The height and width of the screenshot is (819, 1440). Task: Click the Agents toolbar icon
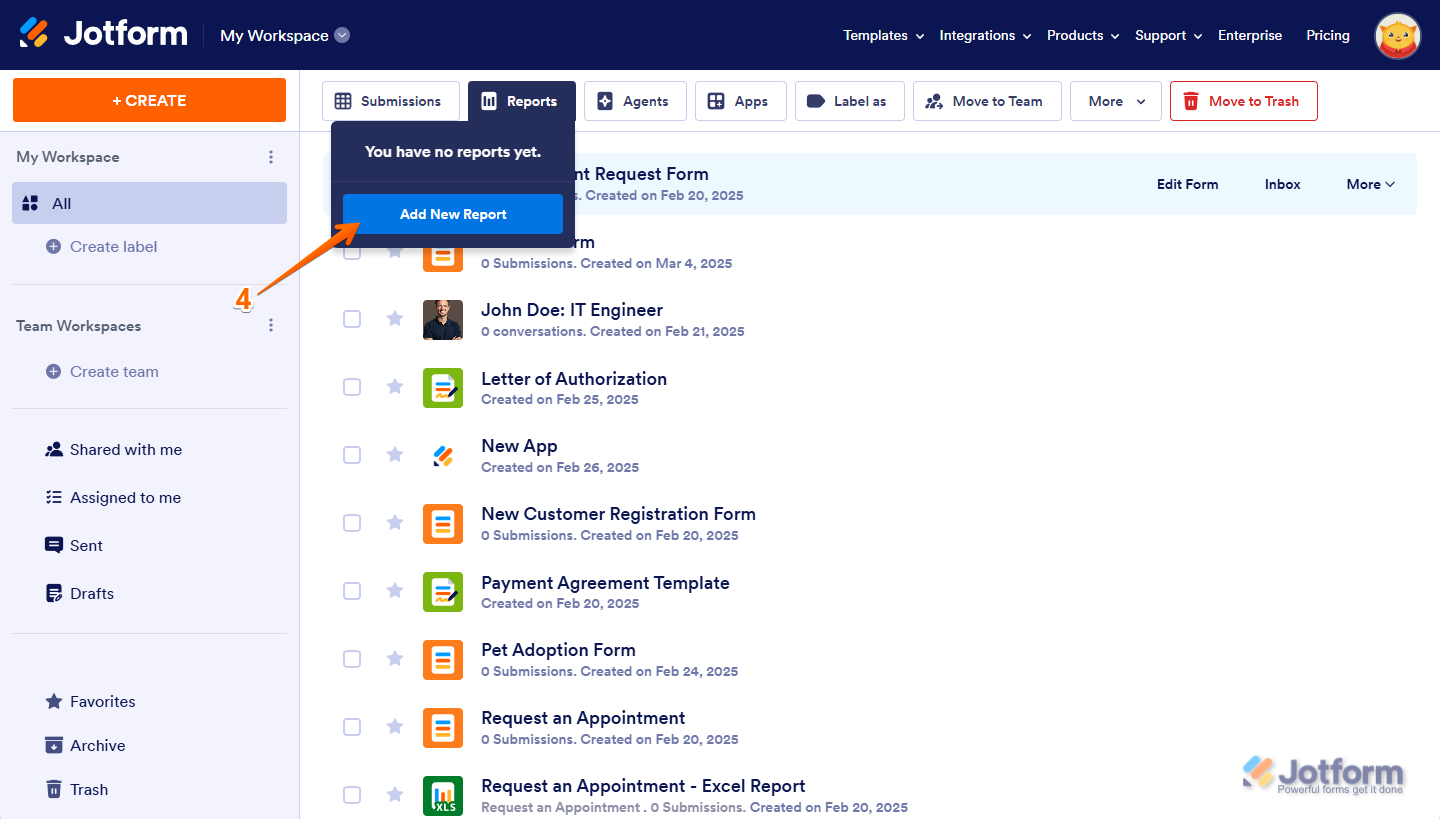point(604,101)
